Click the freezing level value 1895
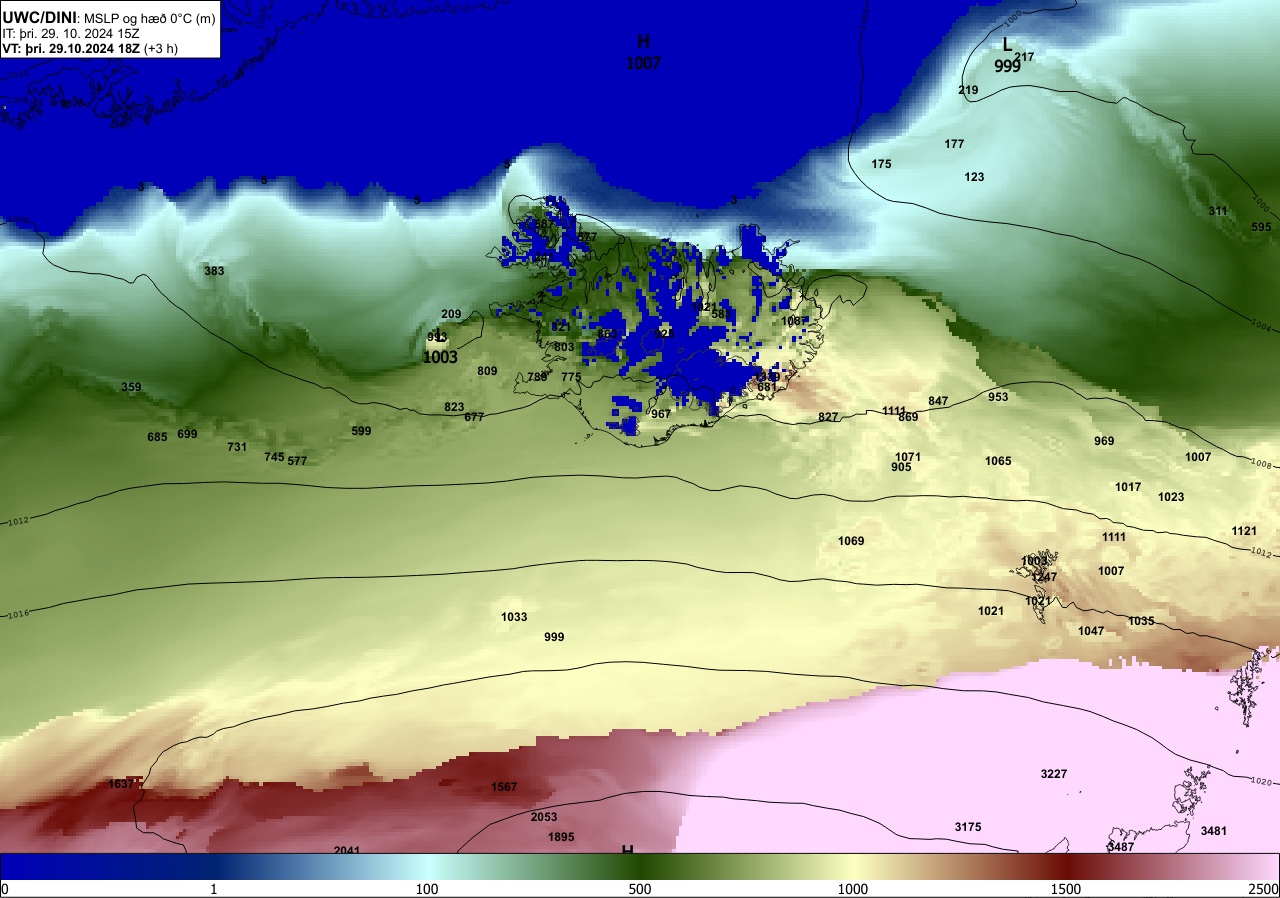This screenshot has width=1280, height=898. tap(562, 837)
